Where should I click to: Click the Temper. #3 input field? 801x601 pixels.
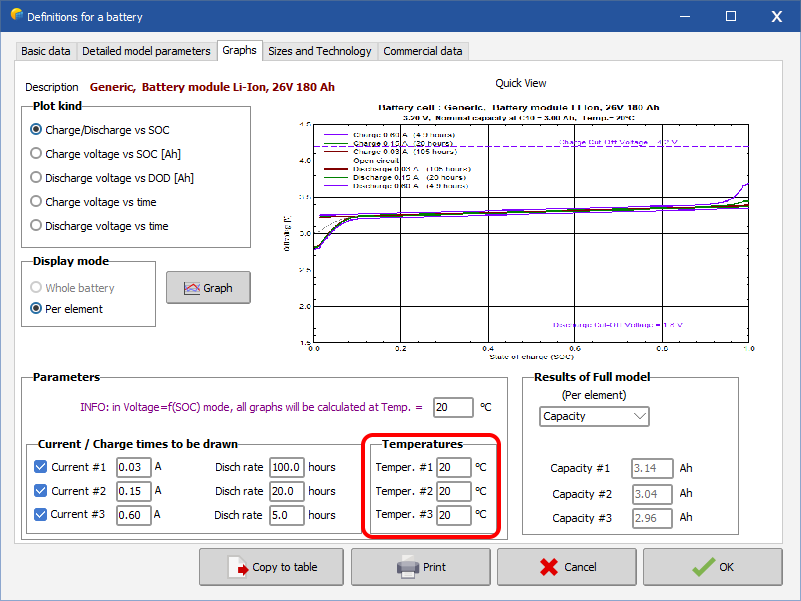[454, 515]
